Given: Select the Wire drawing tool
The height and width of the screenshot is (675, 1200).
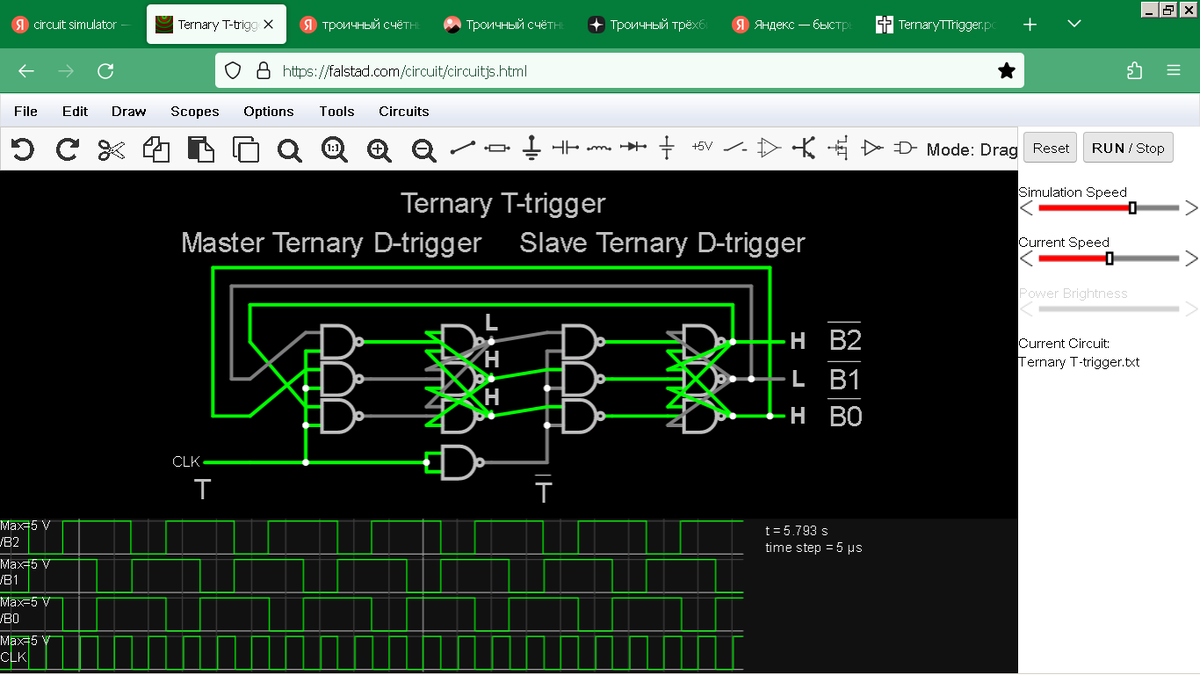Looking at the screenshot, I should tap(462, 148).
